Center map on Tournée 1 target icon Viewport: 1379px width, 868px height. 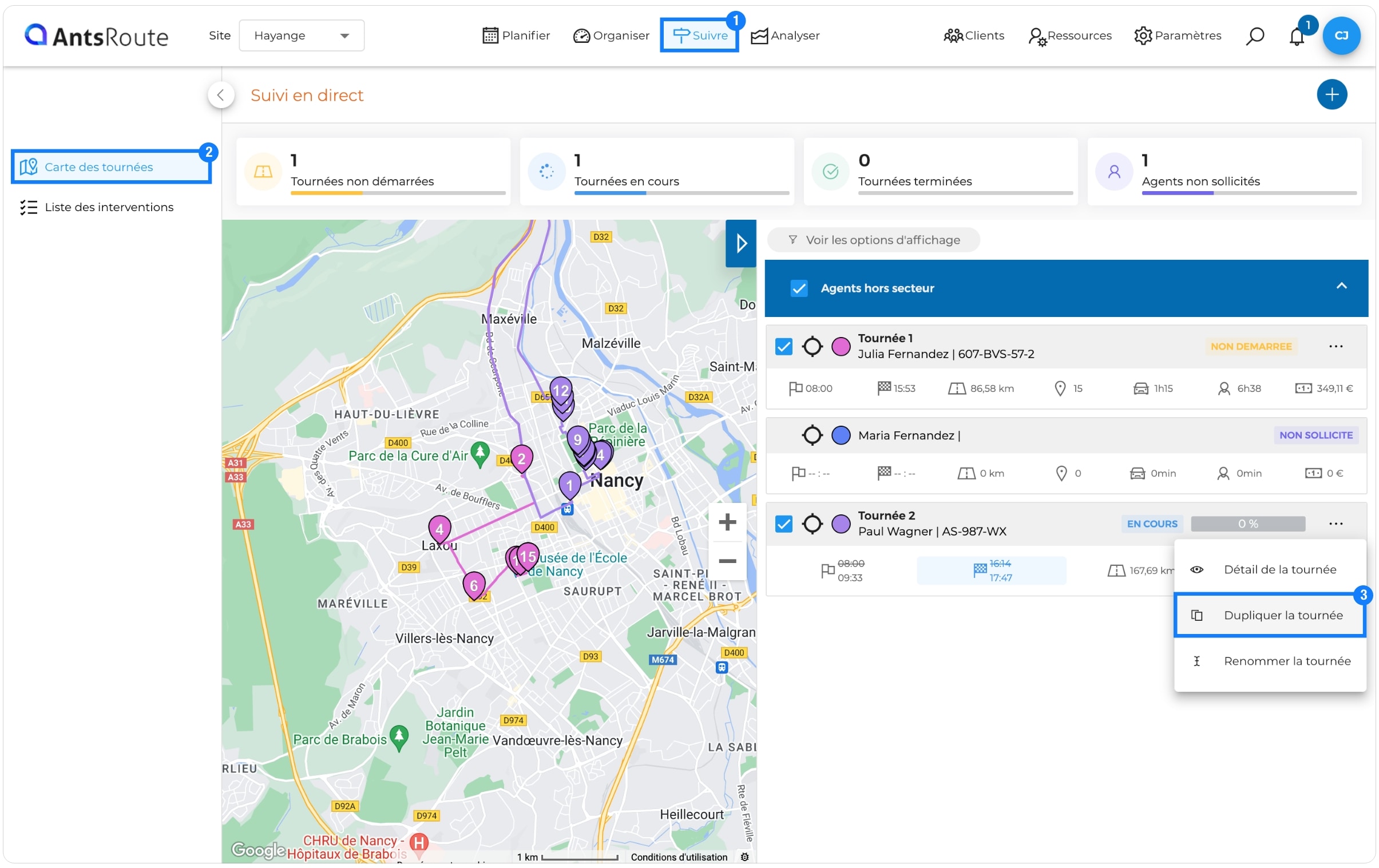click(x=812, y=346)
